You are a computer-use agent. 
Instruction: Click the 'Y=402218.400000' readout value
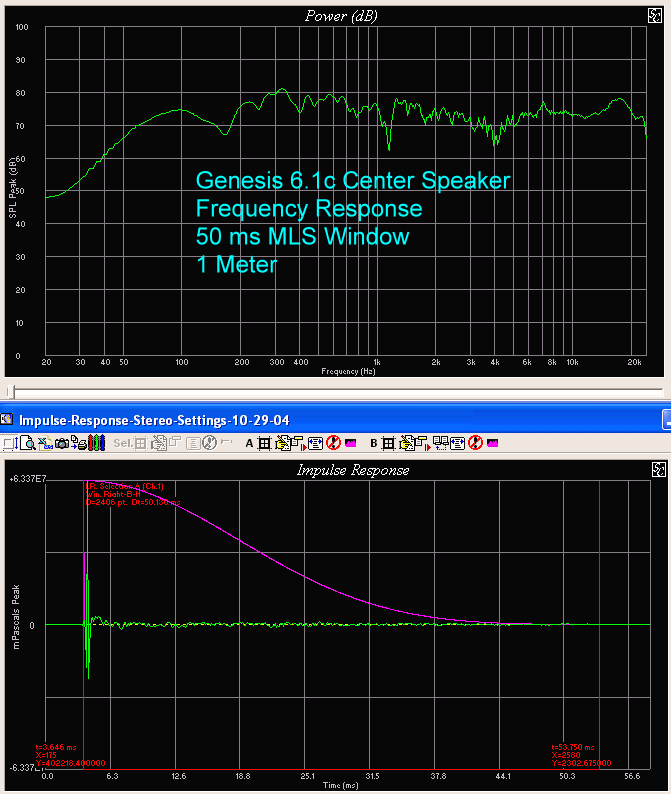(x=70, y=763)
